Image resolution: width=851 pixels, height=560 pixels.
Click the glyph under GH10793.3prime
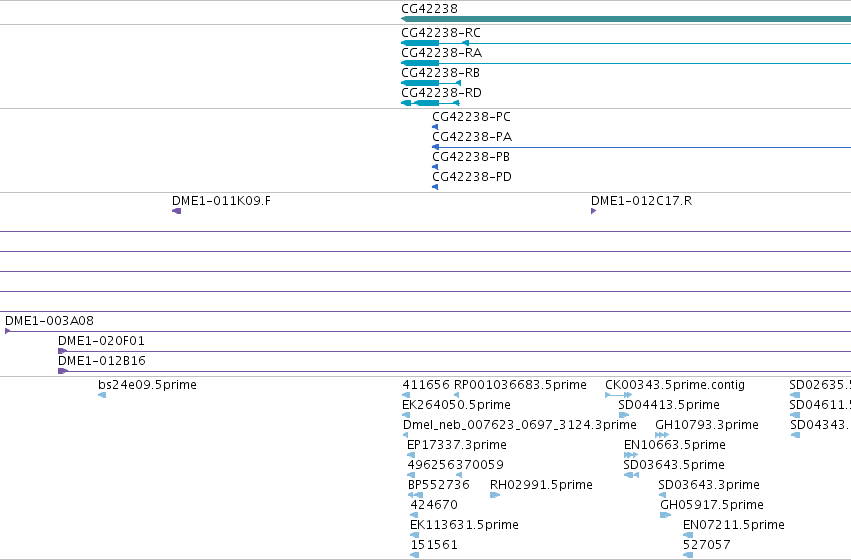click(662, 435)
